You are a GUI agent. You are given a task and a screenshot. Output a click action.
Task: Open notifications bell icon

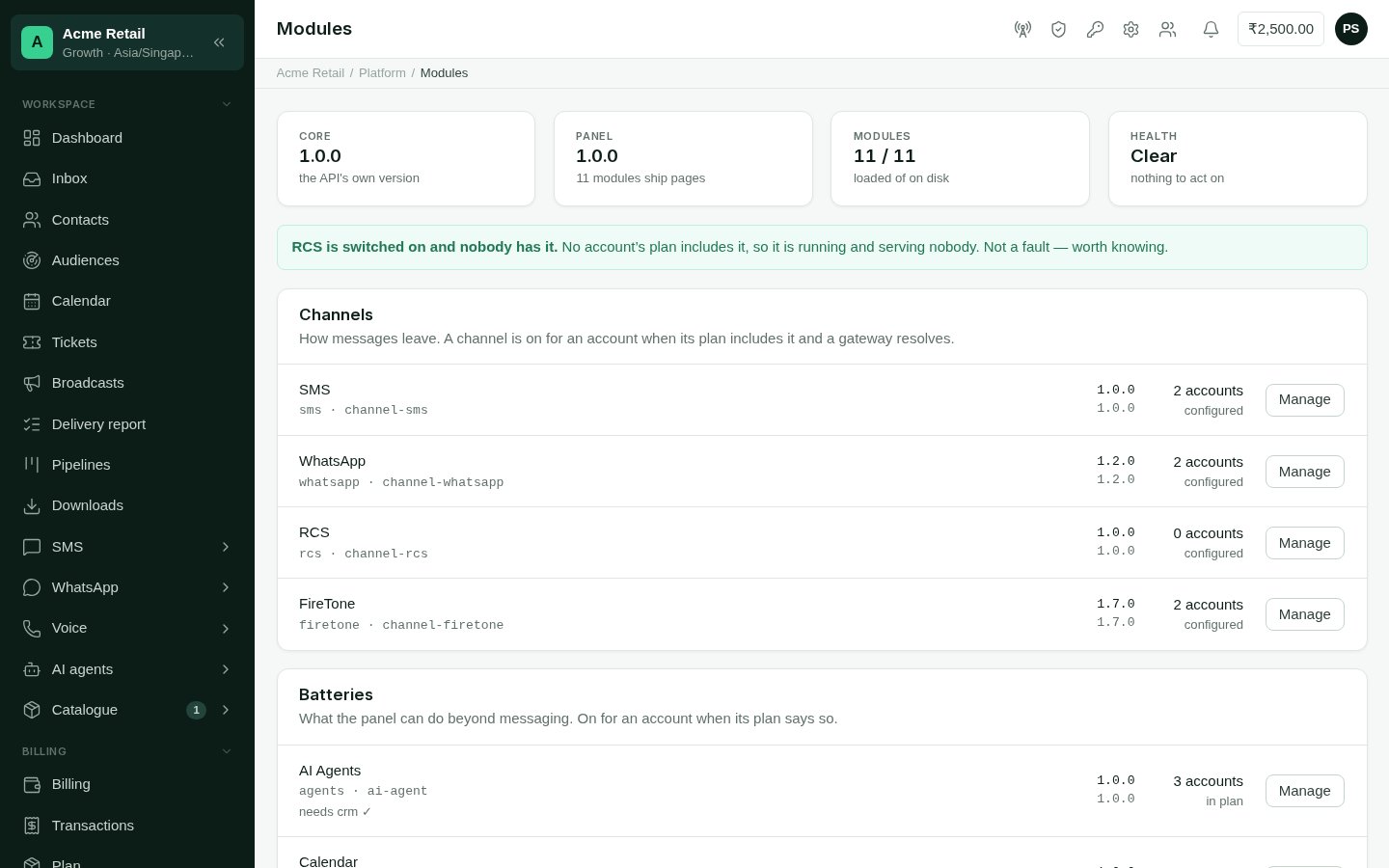click(x=1211, y=29)
